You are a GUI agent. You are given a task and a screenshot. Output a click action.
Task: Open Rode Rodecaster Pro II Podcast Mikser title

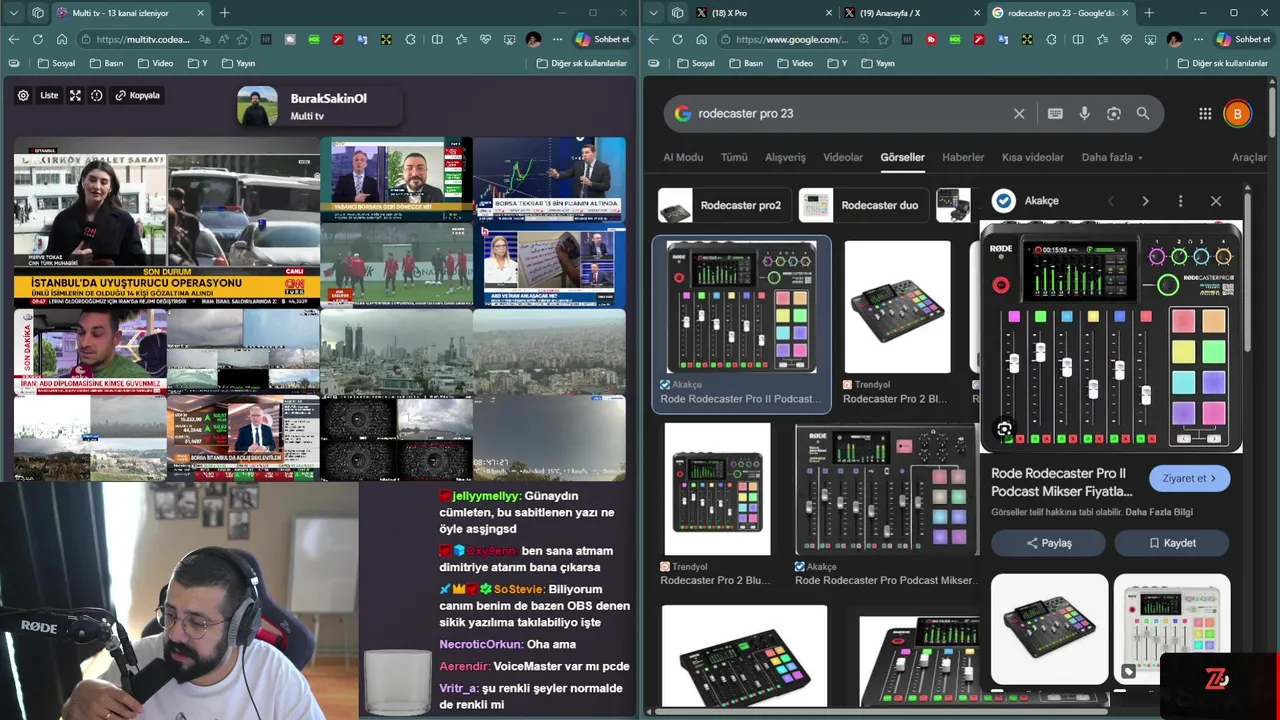[1061, 482]
